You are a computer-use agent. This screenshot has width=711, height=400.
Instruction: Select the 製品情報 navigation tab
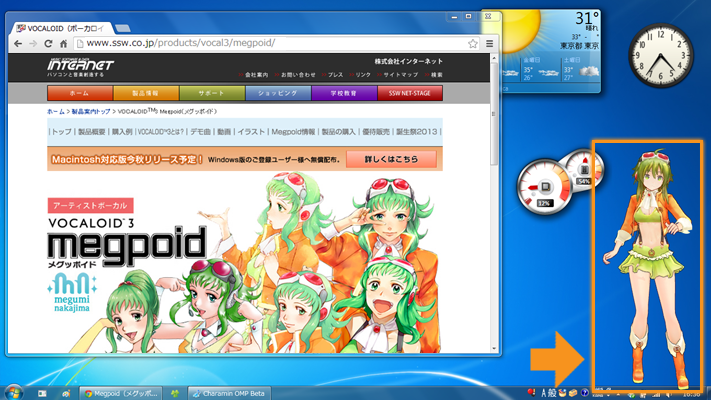pyautogui.click(x=146, y=93)
